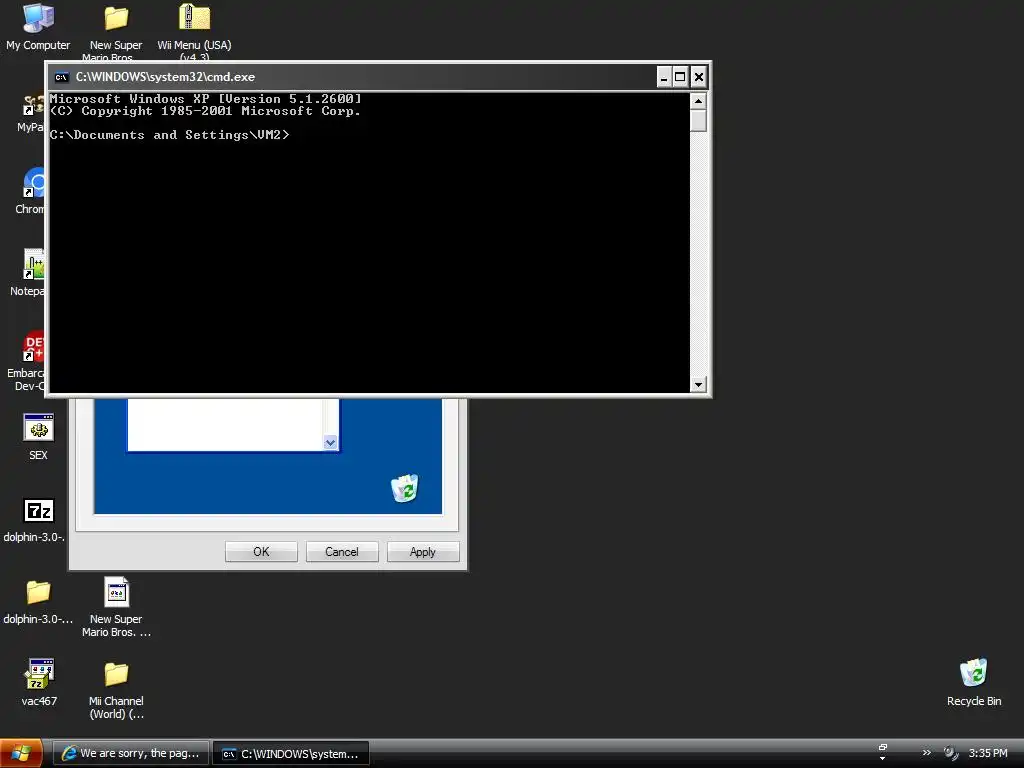Click cmd window scrollbar up arrow
Viewport: 1024px width, 768px height.
[698, 101]
